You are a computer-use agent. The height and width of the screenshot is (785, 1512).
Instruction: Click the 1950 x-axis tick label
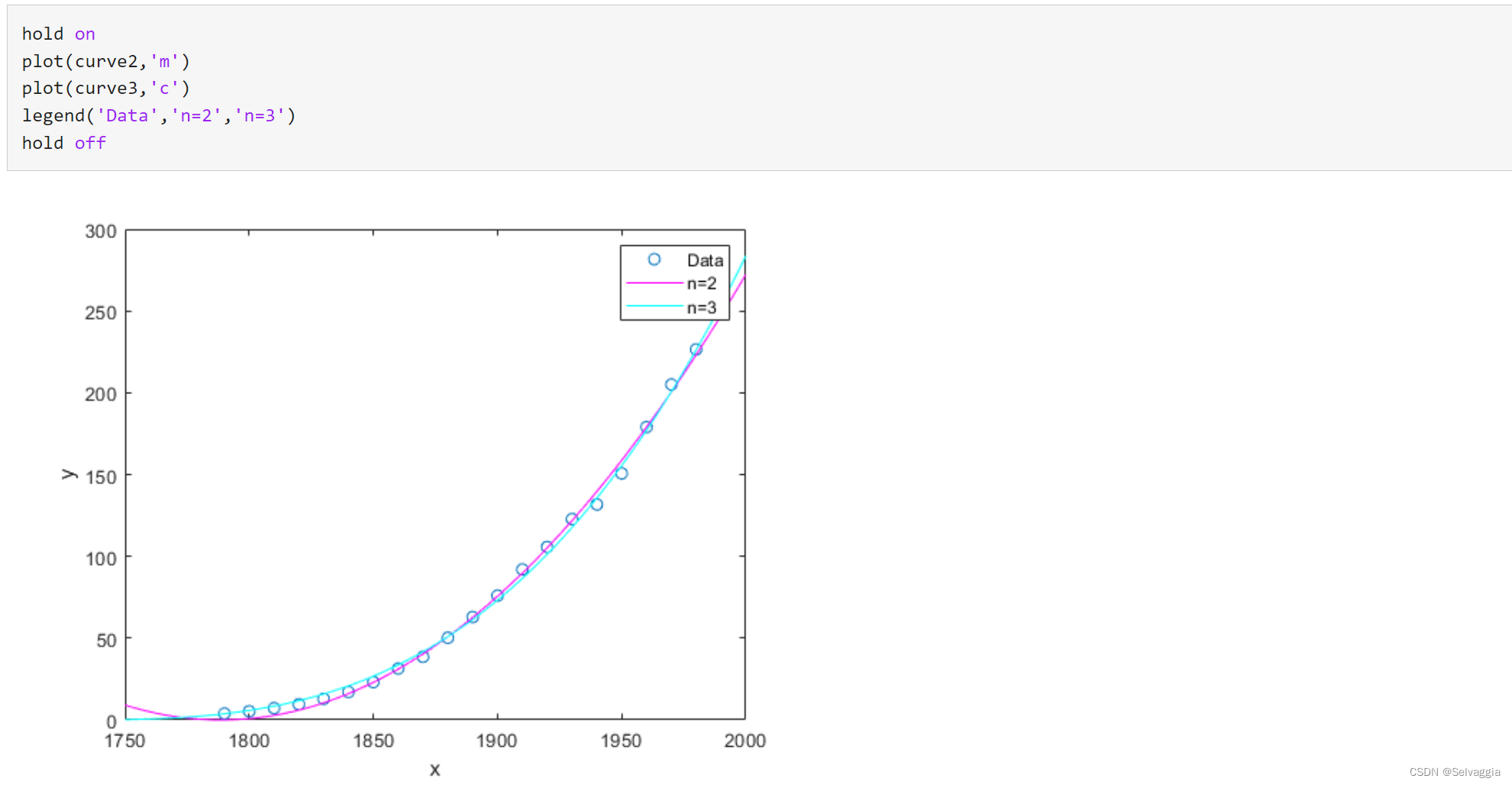[x=621, y=741]
